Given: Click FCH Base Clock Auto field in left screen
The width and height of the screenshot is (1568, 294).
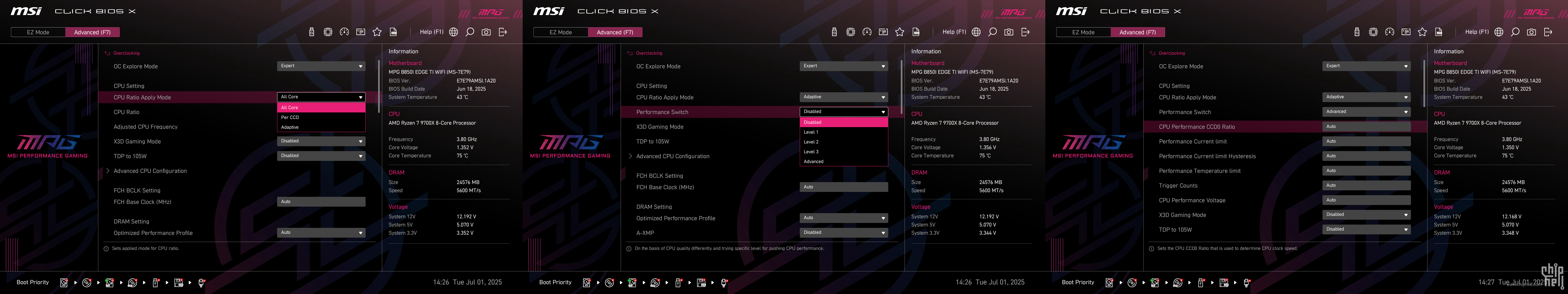Looking at the screenshot, I should (321, 201).
